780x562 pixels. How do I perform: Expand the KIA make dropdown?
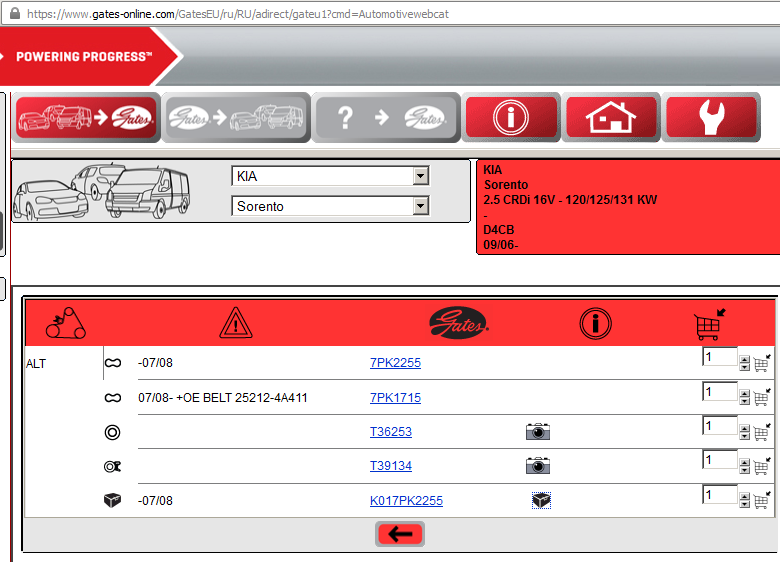(420, 176)
